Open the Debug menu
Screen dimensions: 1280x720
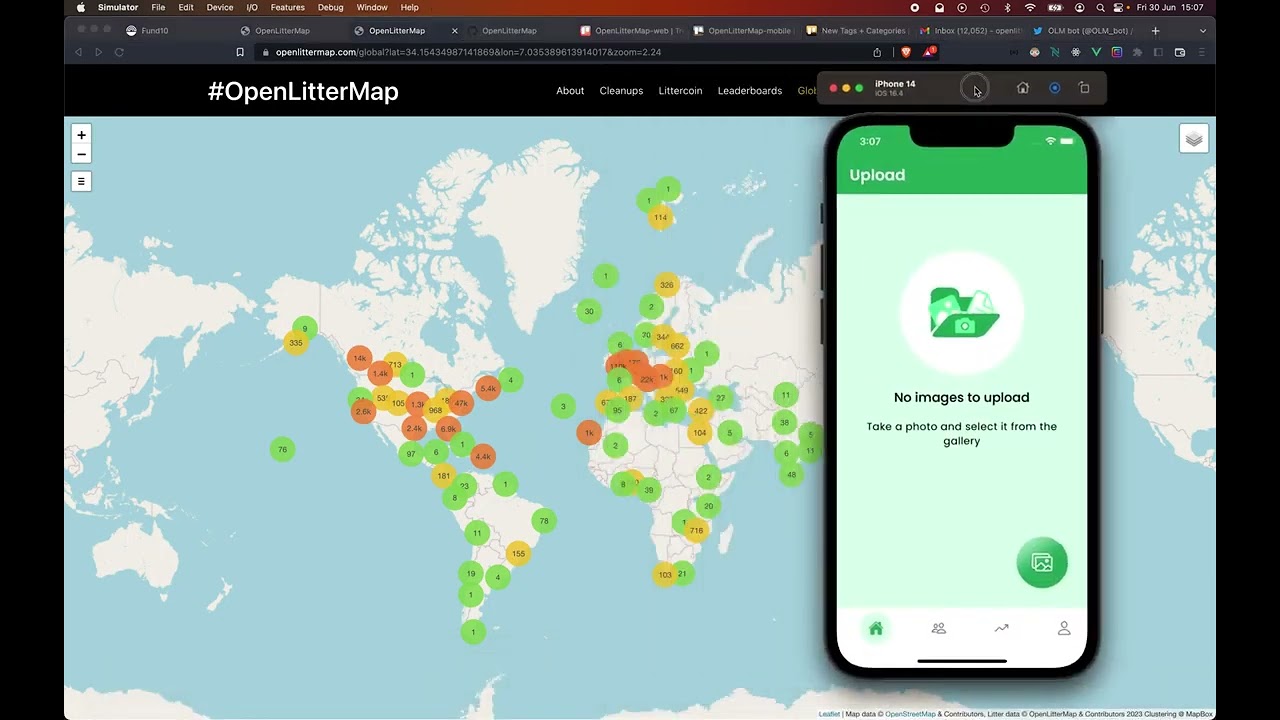click(330, 7)
